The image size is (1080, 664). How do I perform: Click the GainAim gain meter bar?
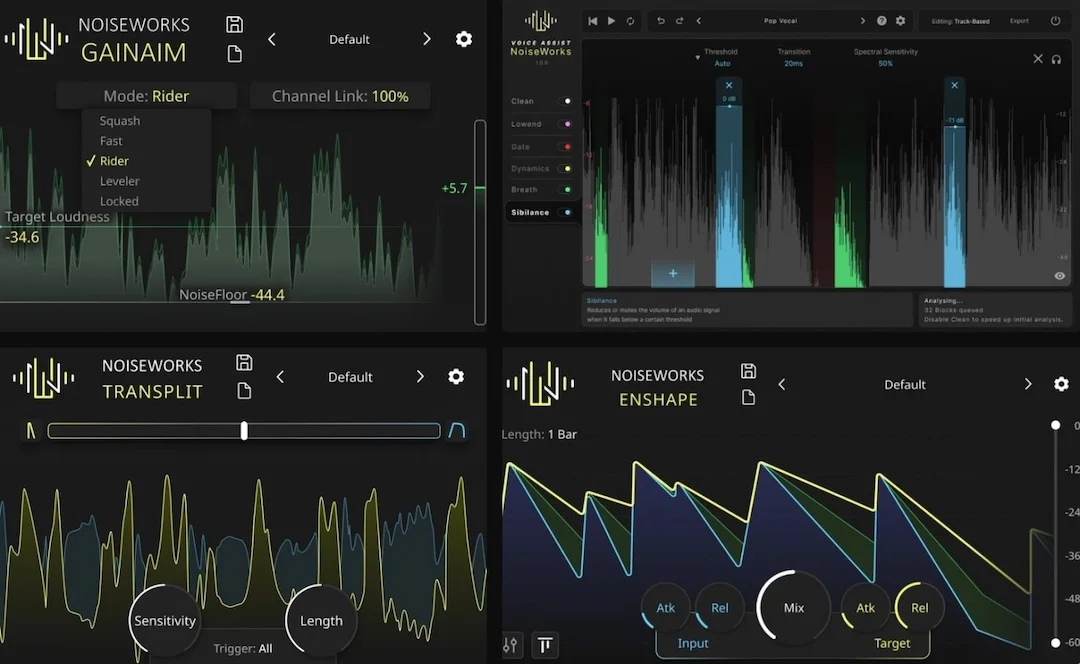point(480,222)
